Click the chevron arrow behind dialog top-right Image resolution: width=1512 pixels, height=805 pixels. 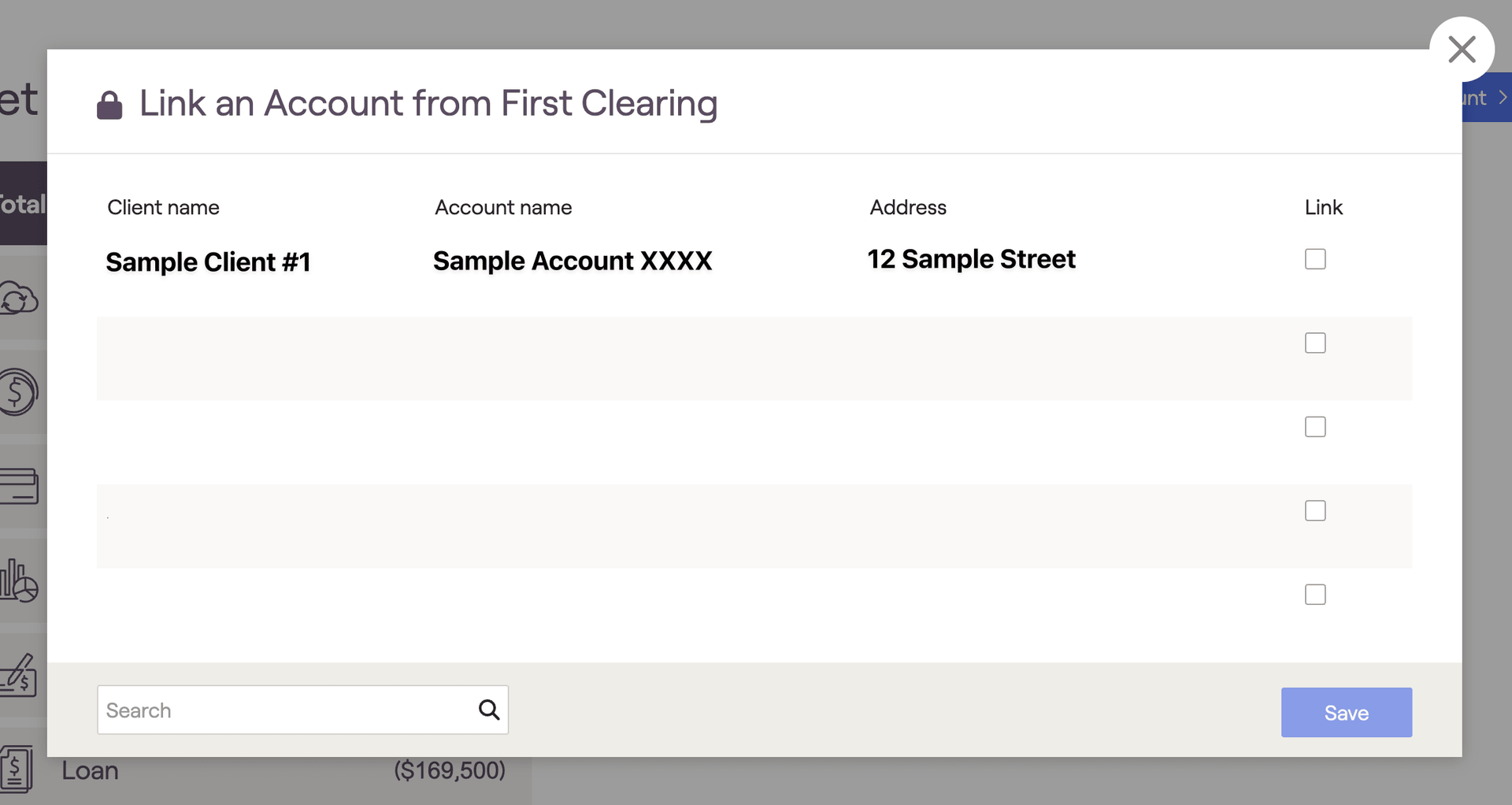coord(1503,98)
